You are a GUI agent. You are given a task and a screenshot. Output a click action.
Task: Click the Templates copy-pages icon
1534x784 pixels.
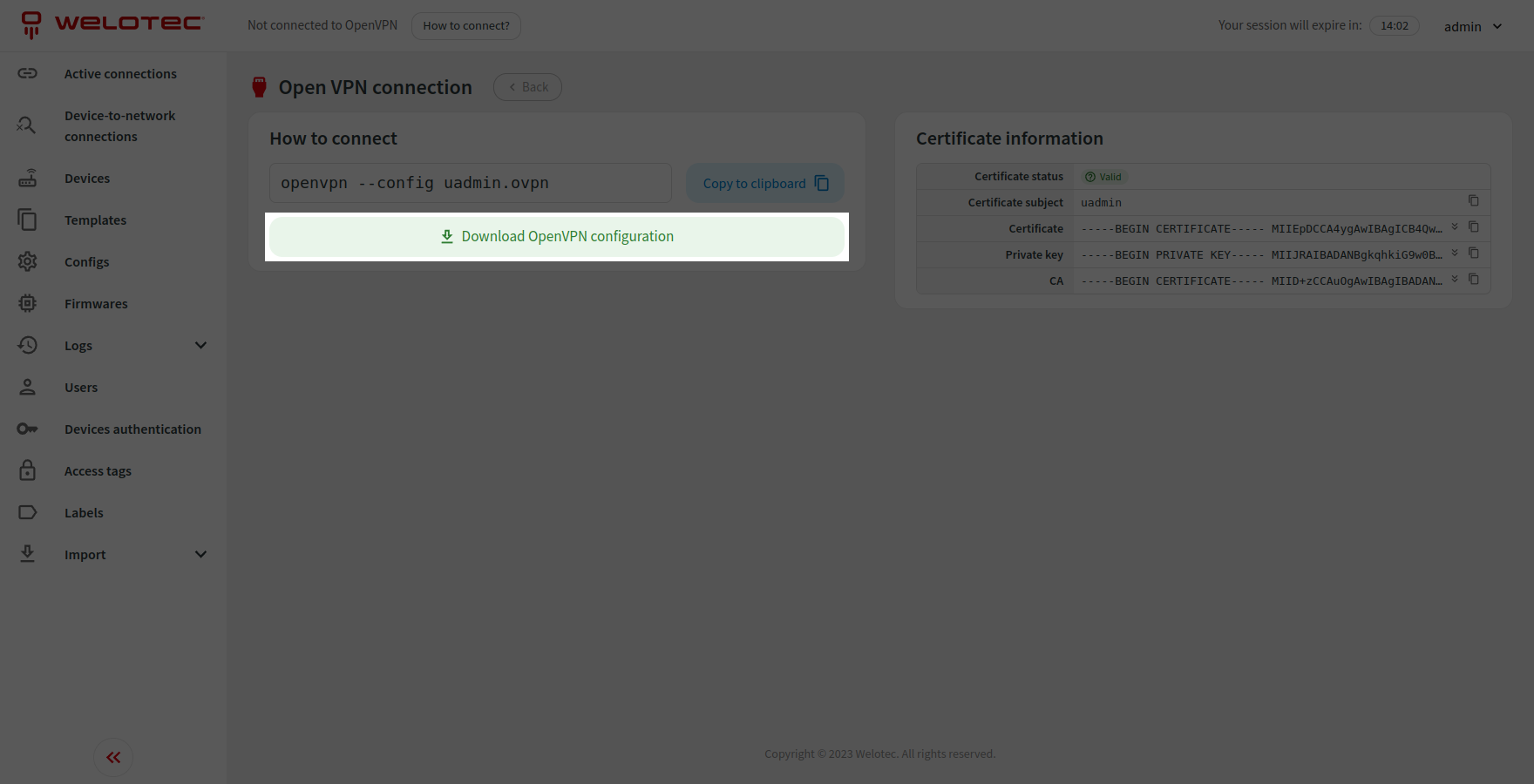pos(27,220)
